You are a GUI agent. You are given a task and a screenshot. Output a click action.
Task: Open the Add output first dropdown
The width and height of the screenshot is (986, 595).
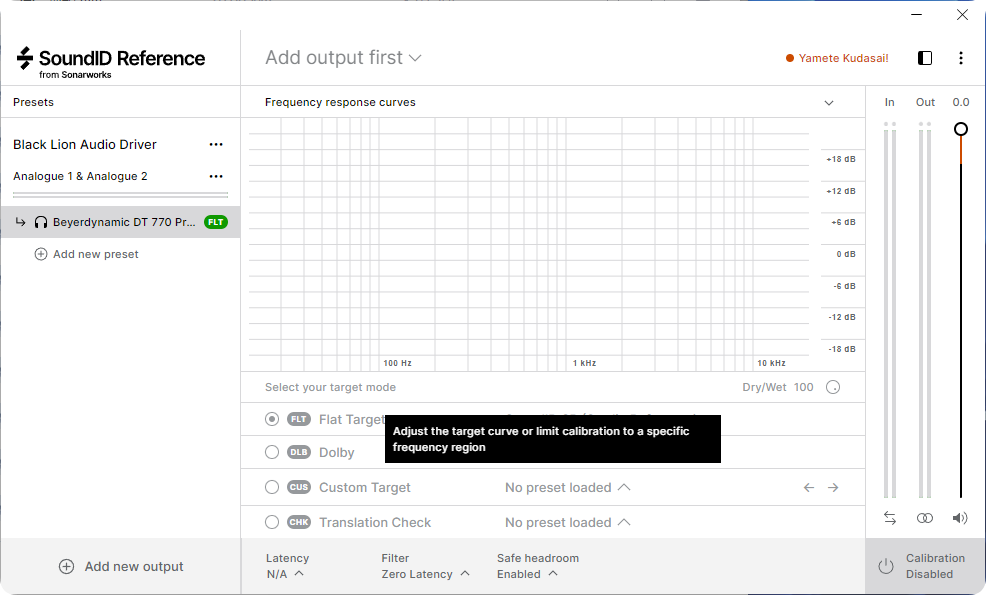coord(343,58)
